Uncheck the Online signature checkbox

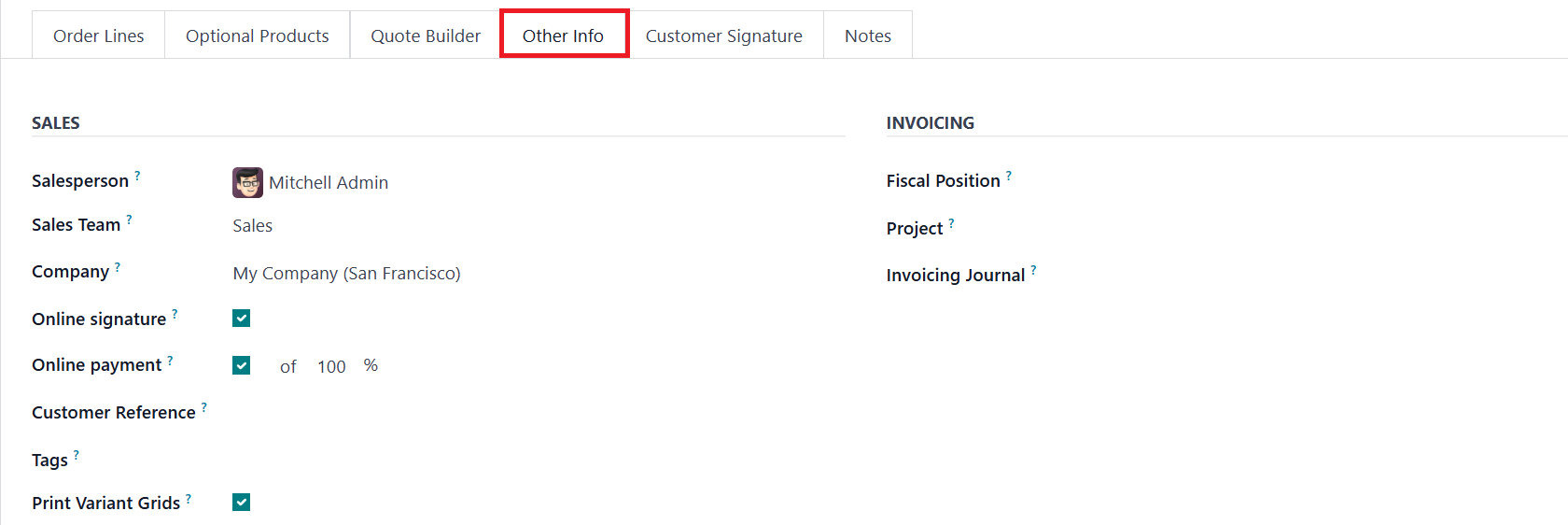(x=242, y=319)
